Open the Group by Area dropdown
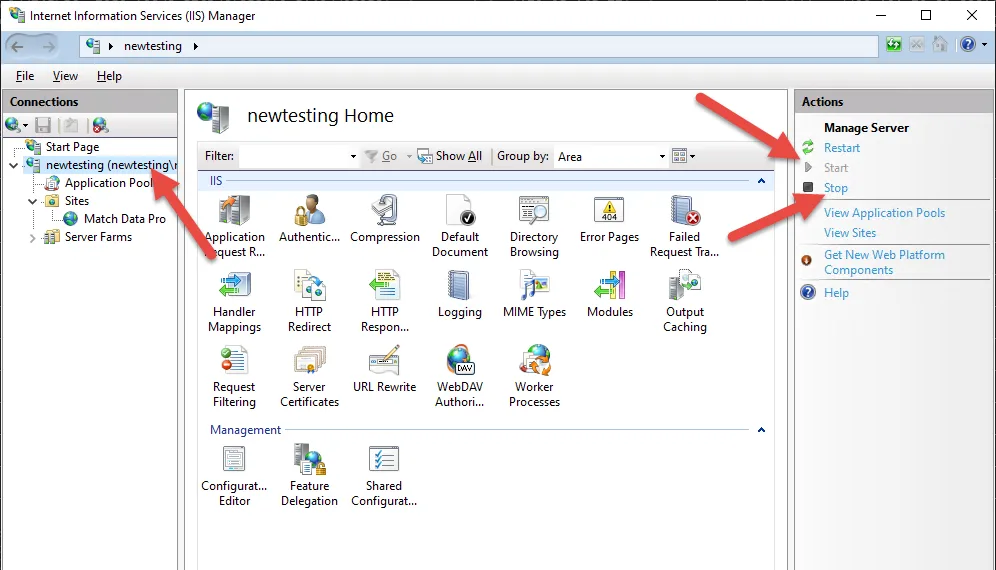This screenshot has height=570, width=996. [x=611, y=156]
